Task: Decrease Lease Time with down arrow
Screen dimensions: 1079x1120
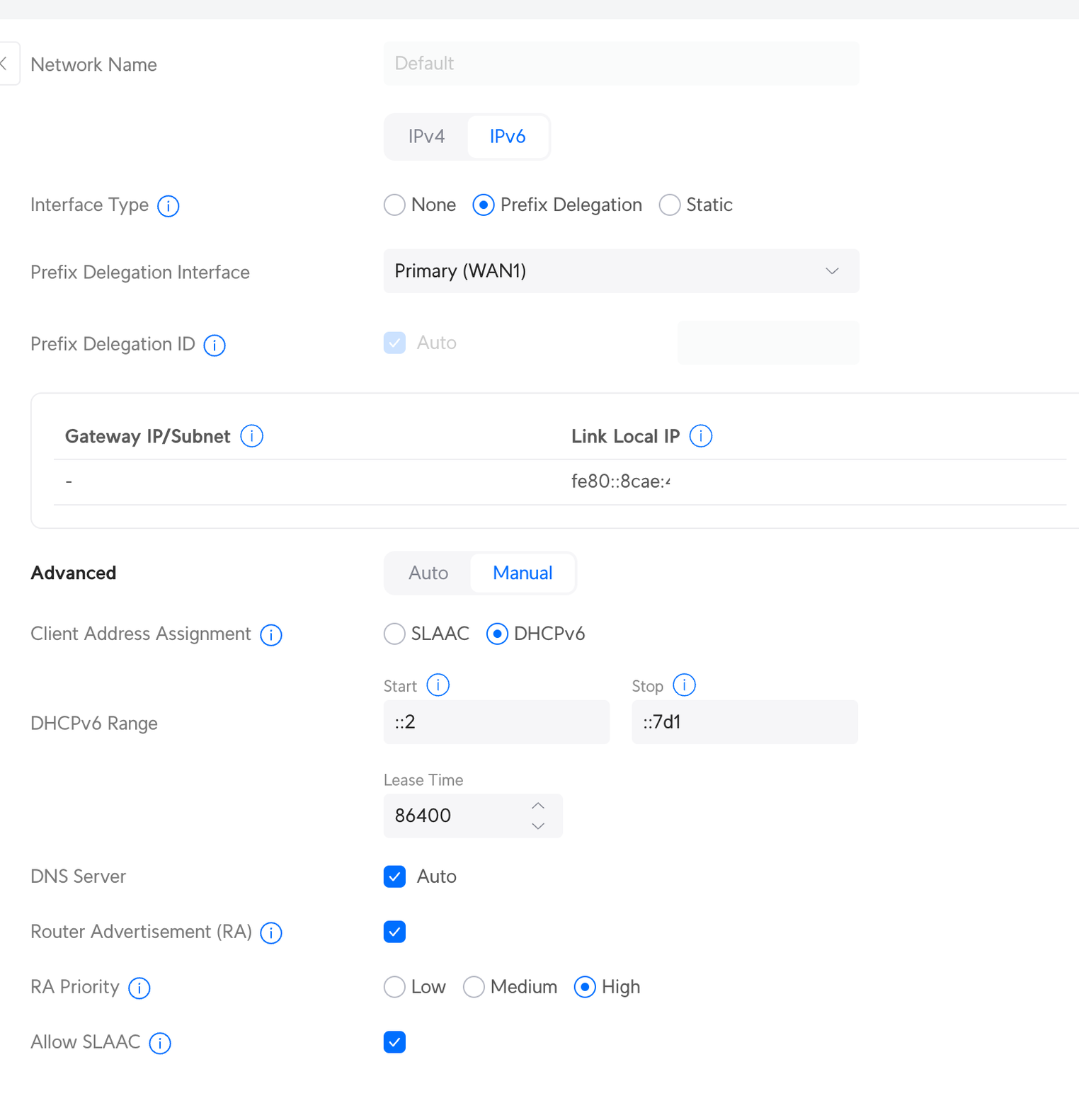Action: [x=538, y=826]
